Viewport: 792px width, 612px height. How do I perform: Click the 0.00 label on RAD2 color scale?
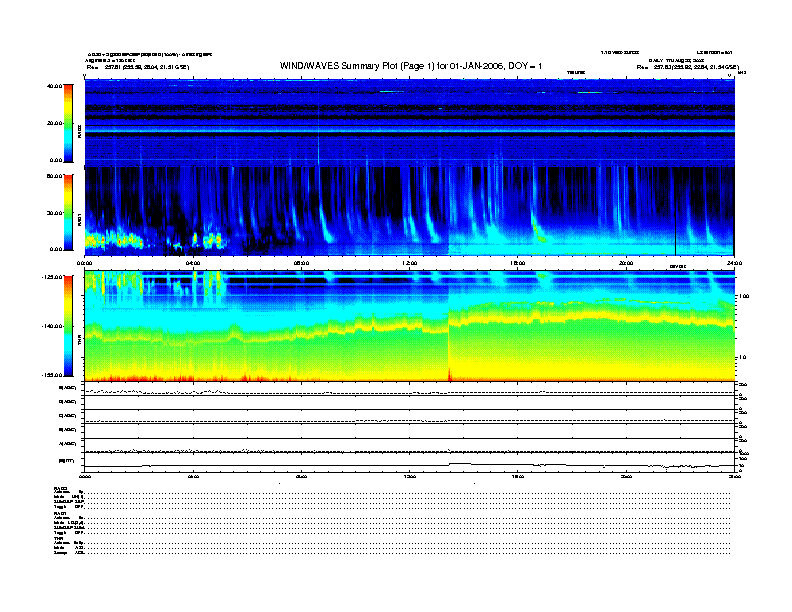tap(56, 160)
